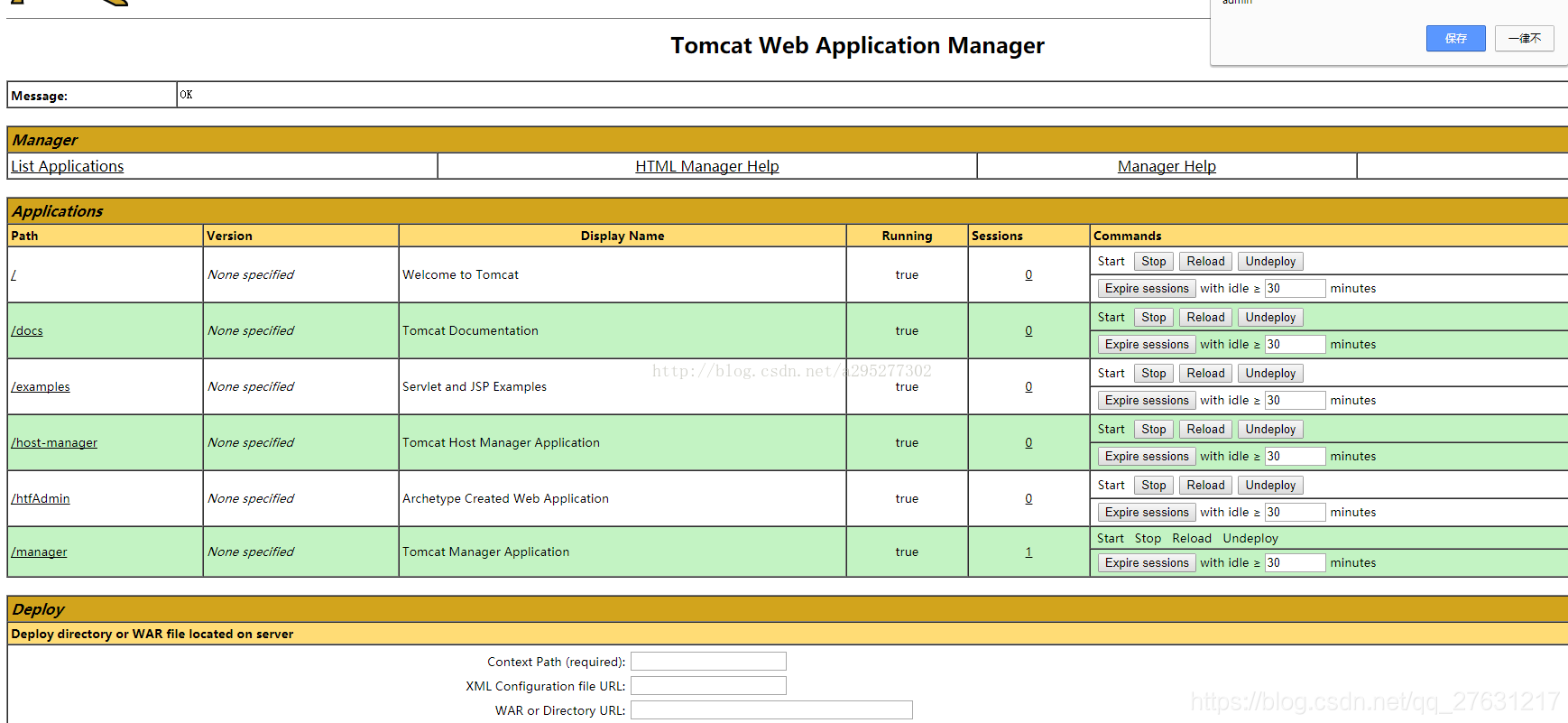Open the session count 0 for /docs

pyautogui.click(x=1028, y=330)
